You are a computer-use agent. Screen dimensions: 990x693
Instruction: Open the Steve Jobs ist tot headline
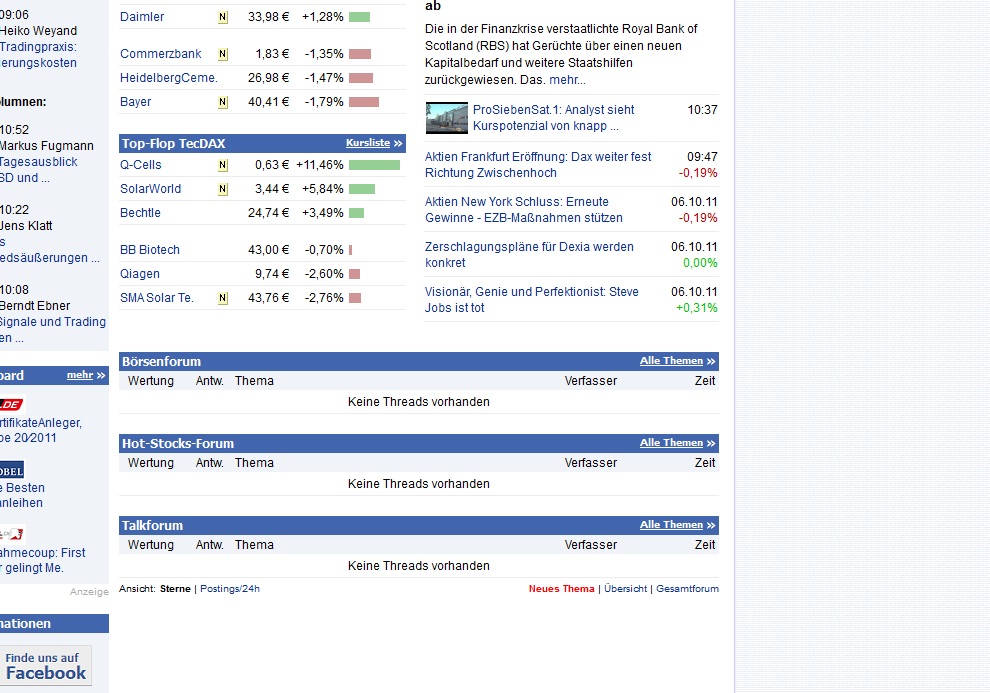[x=532, y=300]
